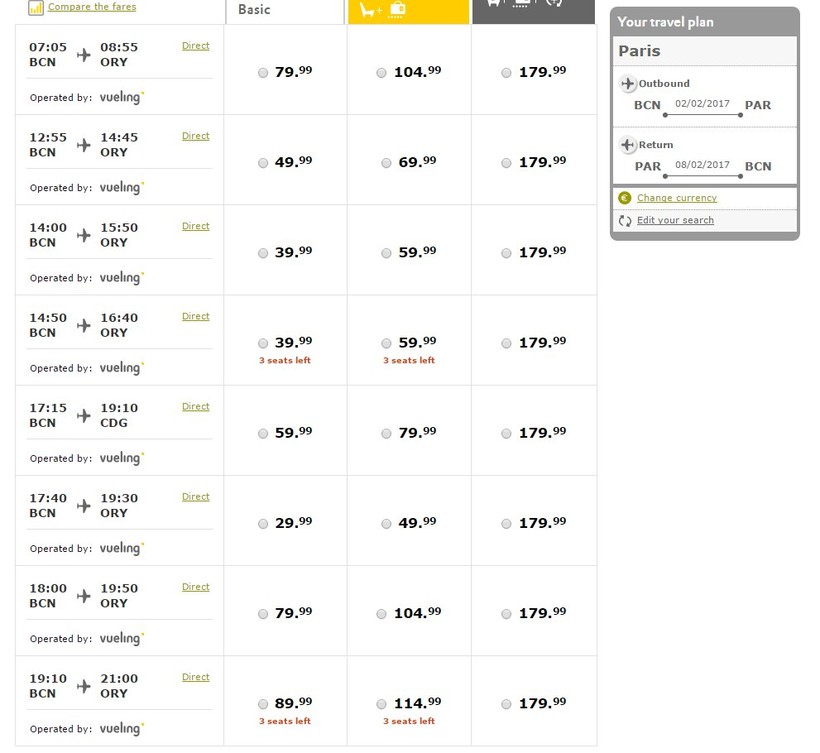Select the 39.99 Basic fare for 14:00 flight
This screenshot has height=753, width=820.
pos(263,253)
